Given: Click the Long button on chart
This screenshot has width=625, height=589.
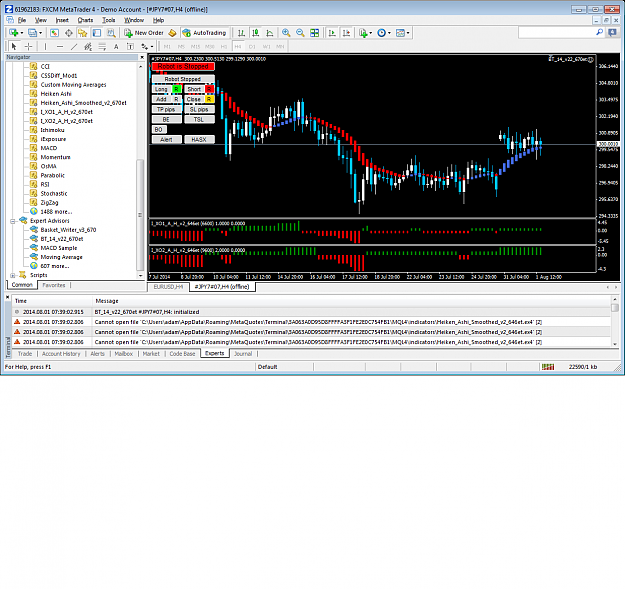Looking at the screenshot, I should coord(161,89).
